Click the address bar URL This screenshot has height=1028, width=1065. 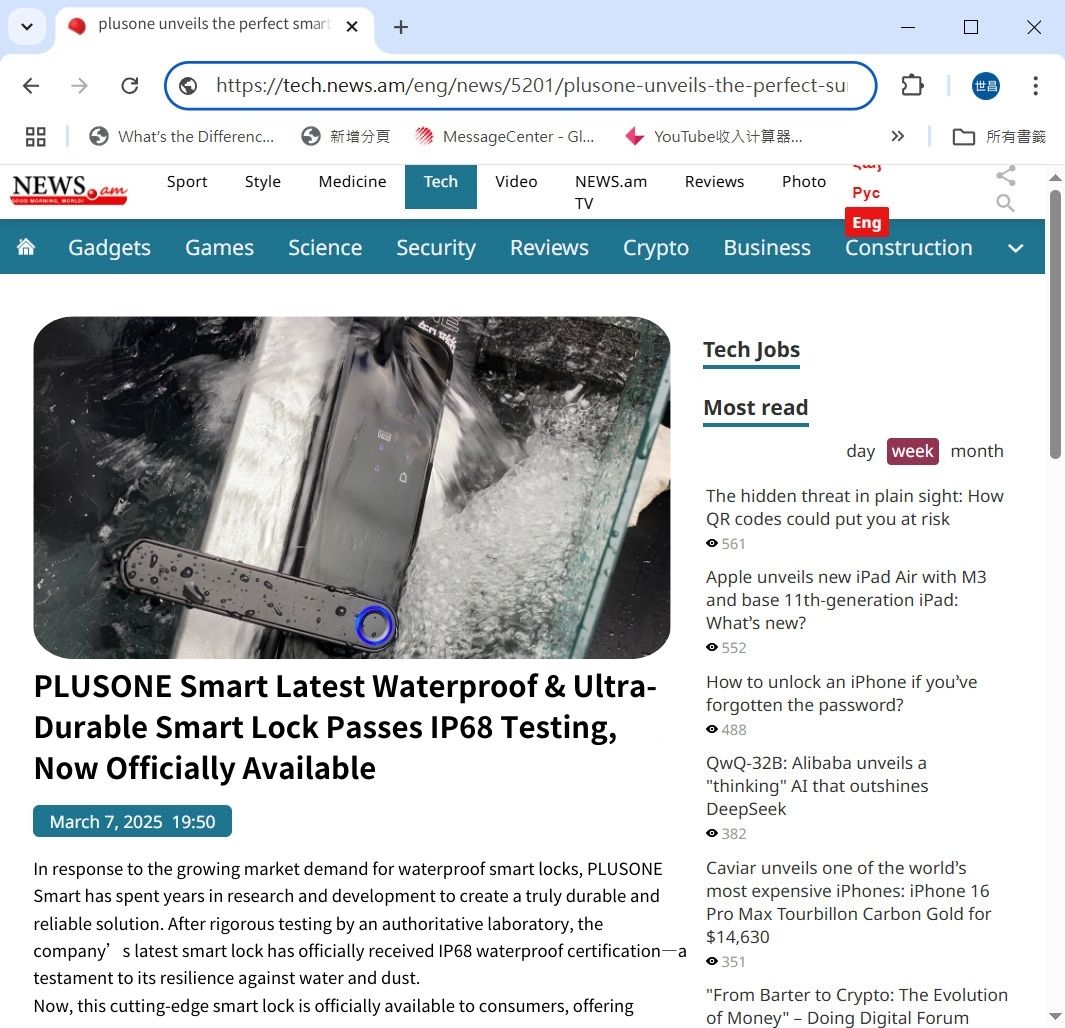click(532, 86)
